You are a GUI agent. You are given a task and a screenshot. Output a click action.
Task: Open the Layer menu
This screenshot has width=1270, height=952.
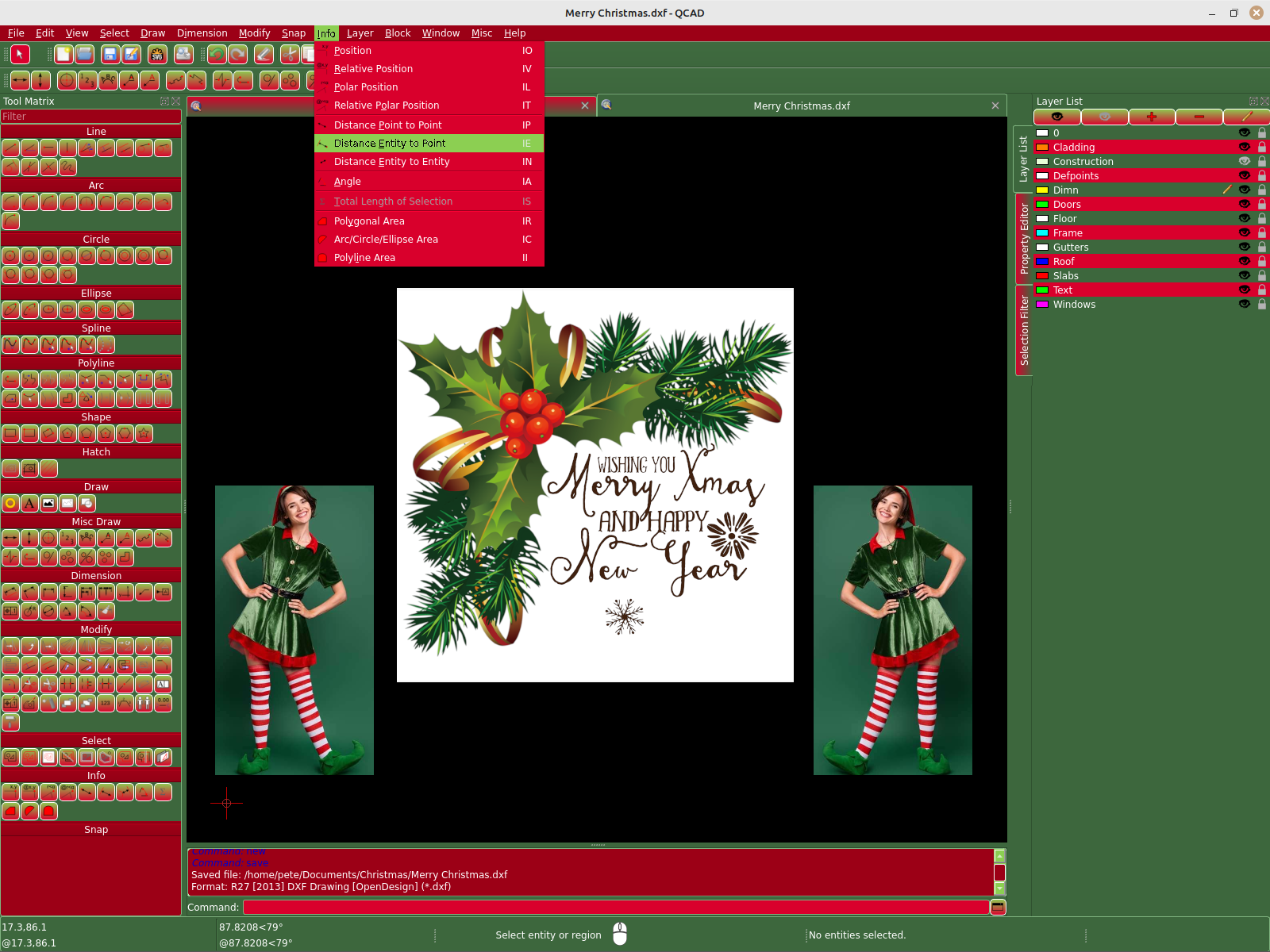coord(359,33)
